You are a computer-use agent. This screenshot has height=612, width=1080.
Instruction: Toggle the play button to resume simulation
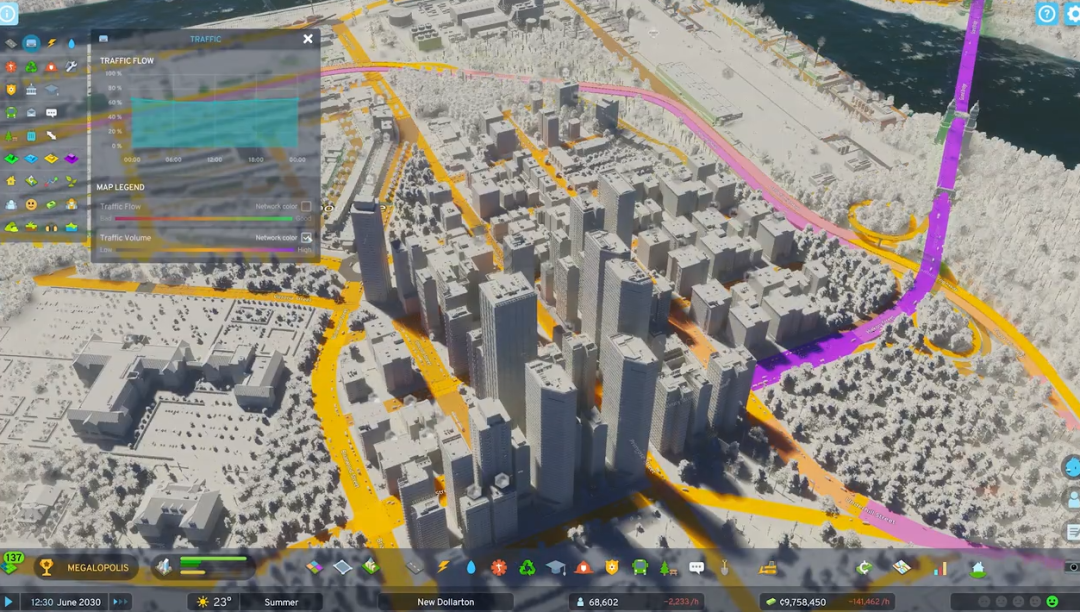[9, 602]
